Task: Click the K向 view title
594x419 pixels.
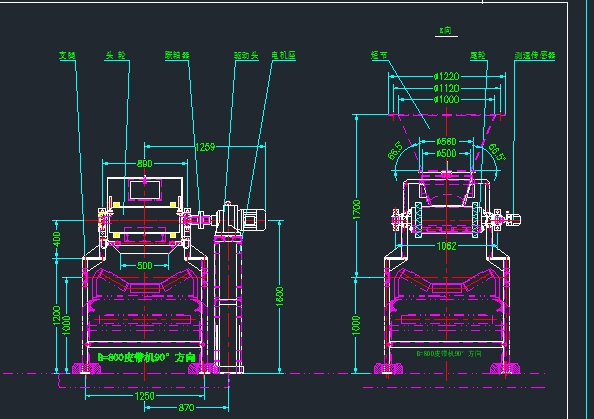Action: click(x=446, y=30)
